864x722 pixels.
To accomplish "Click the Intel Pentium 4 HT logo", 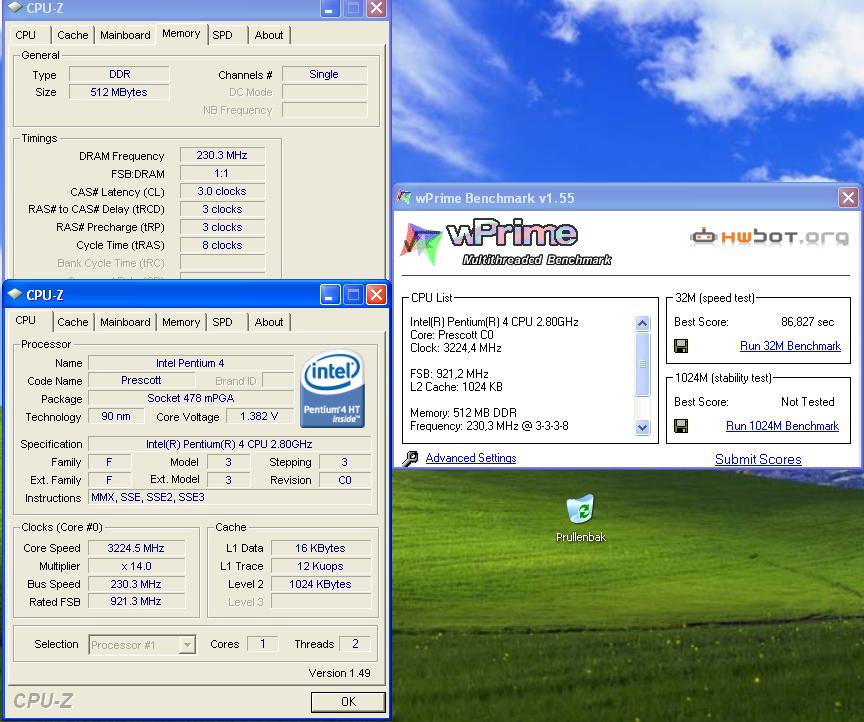I will click(332, 389).
